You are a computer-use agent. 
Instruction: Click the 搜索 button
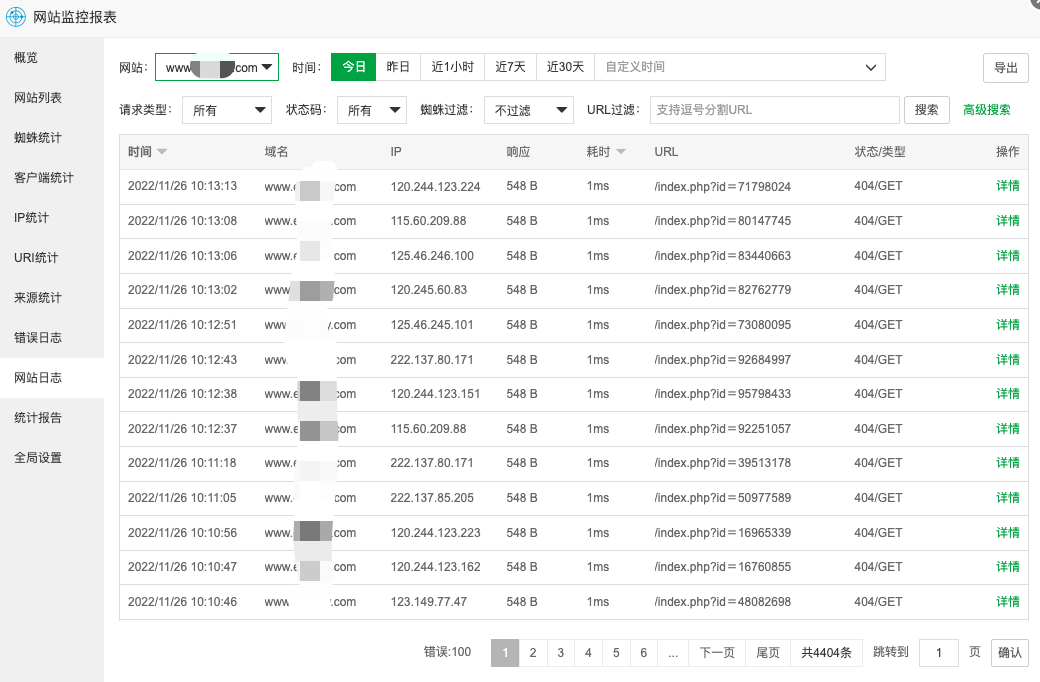click(x=927, y=110)
